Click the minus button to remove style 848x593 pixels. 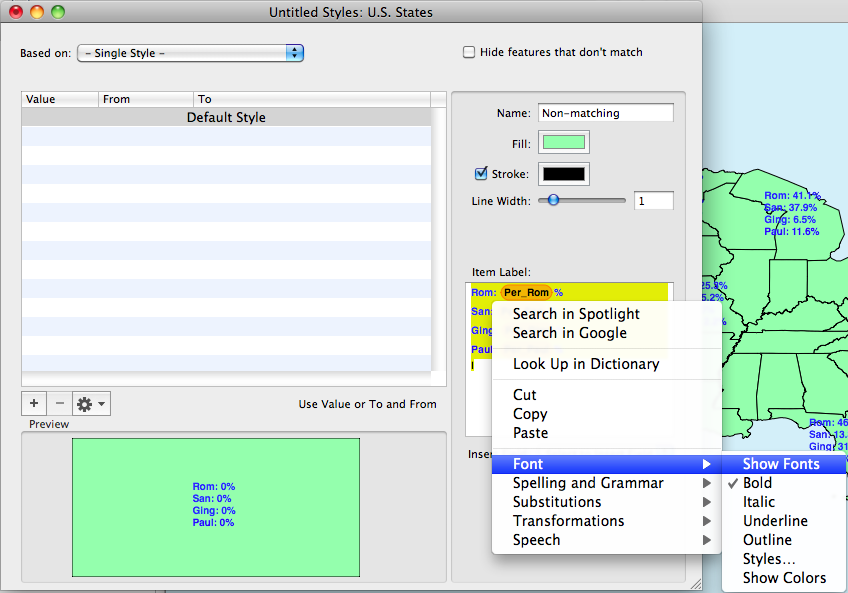coord(59,403)
